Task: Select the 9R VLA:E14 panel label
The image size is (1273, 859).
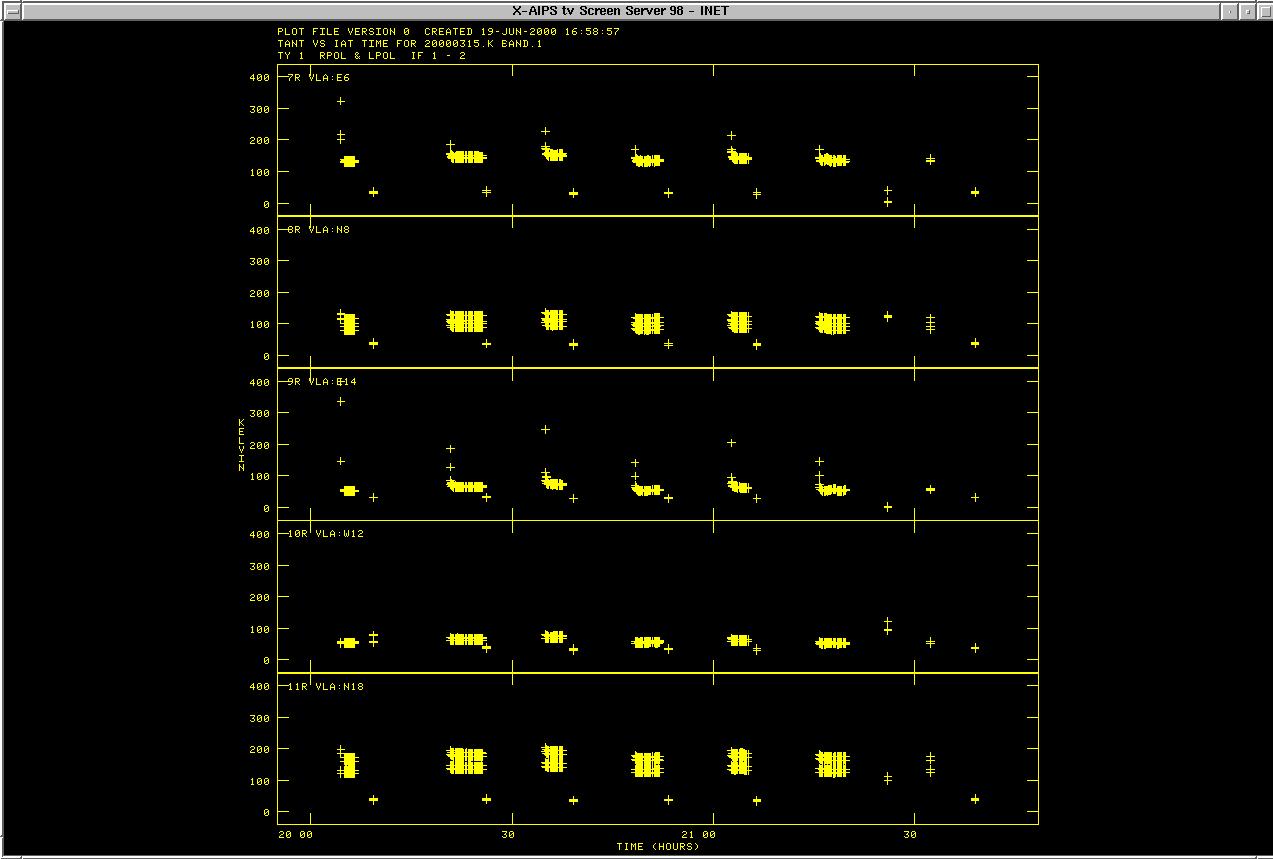Action: point(321,382)
